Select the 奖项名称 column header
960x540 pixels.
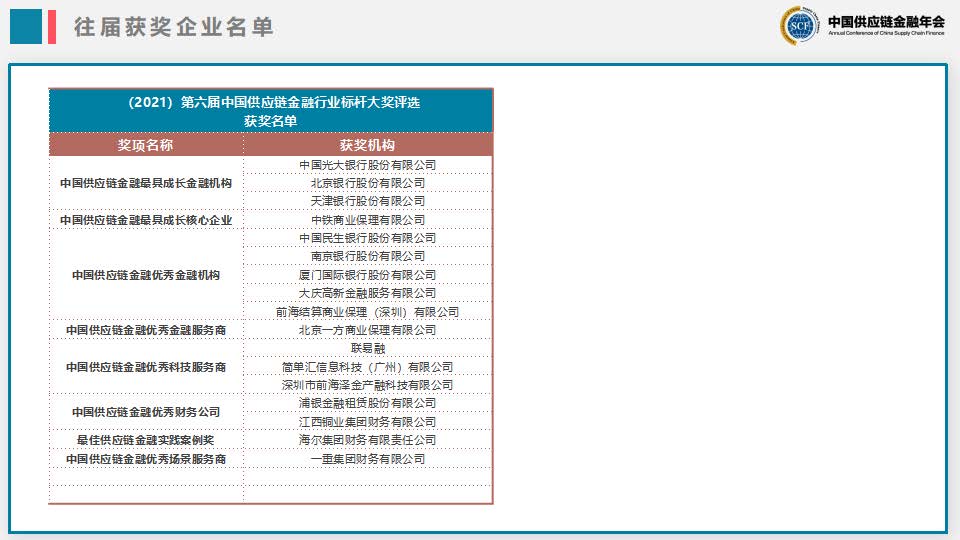coord(146,145)
